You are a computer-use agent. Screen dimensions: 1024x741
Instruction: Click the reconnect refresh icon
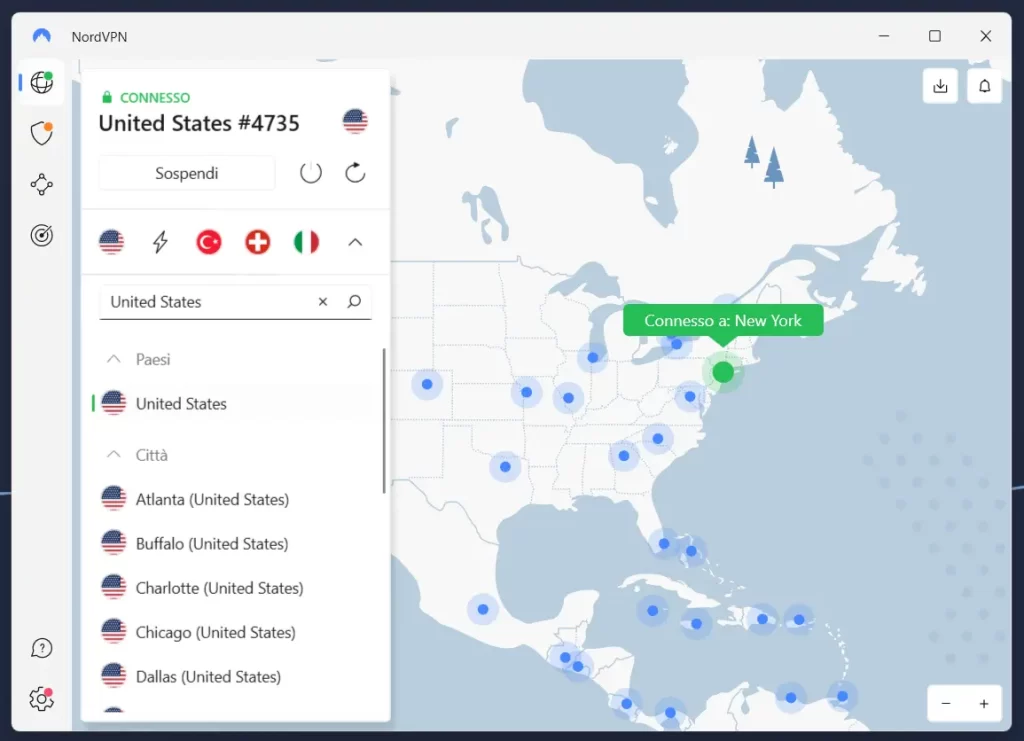[355, 173]
